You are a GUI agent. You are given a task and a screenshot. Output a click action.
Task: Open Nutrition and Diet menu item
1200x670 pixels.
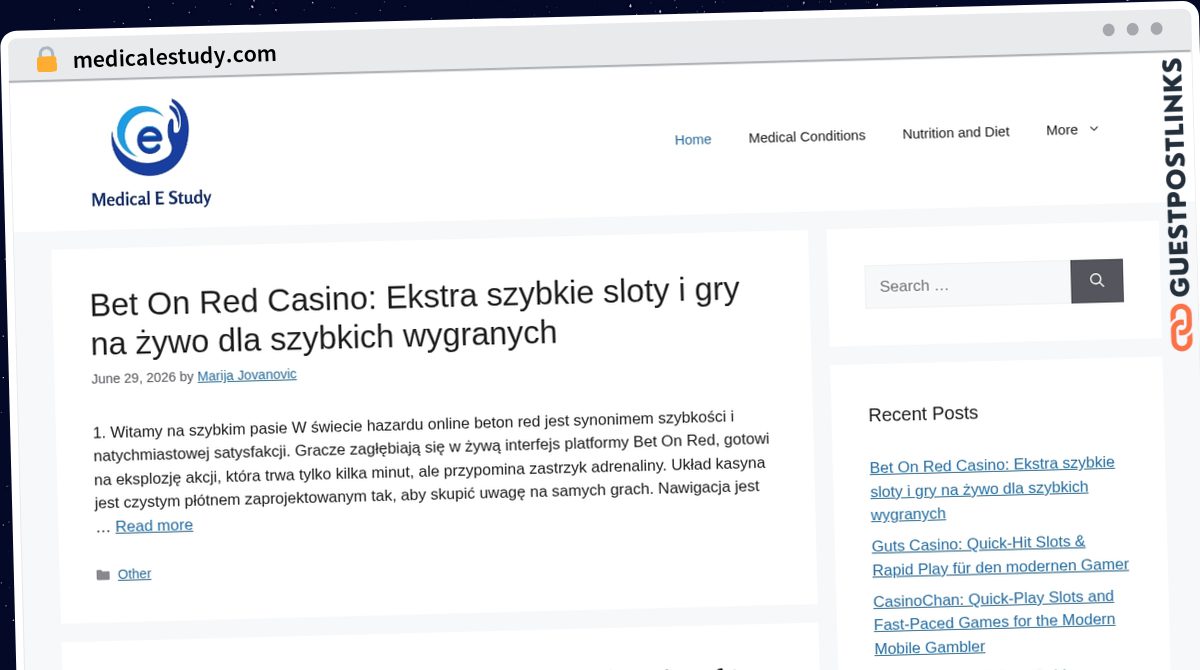click(956, 132)
